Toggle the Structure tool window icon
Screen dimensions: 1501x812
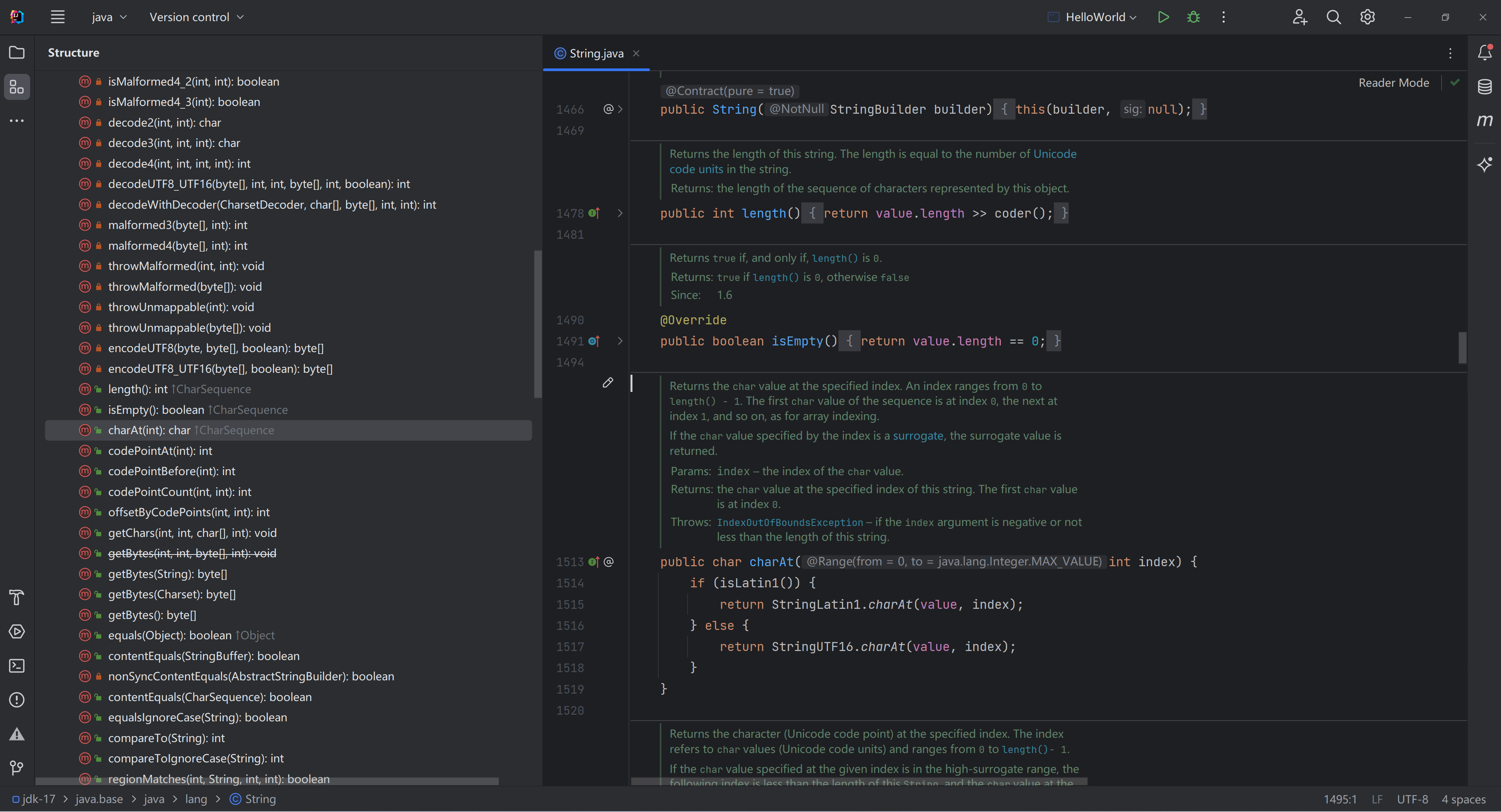click(17, 87)
